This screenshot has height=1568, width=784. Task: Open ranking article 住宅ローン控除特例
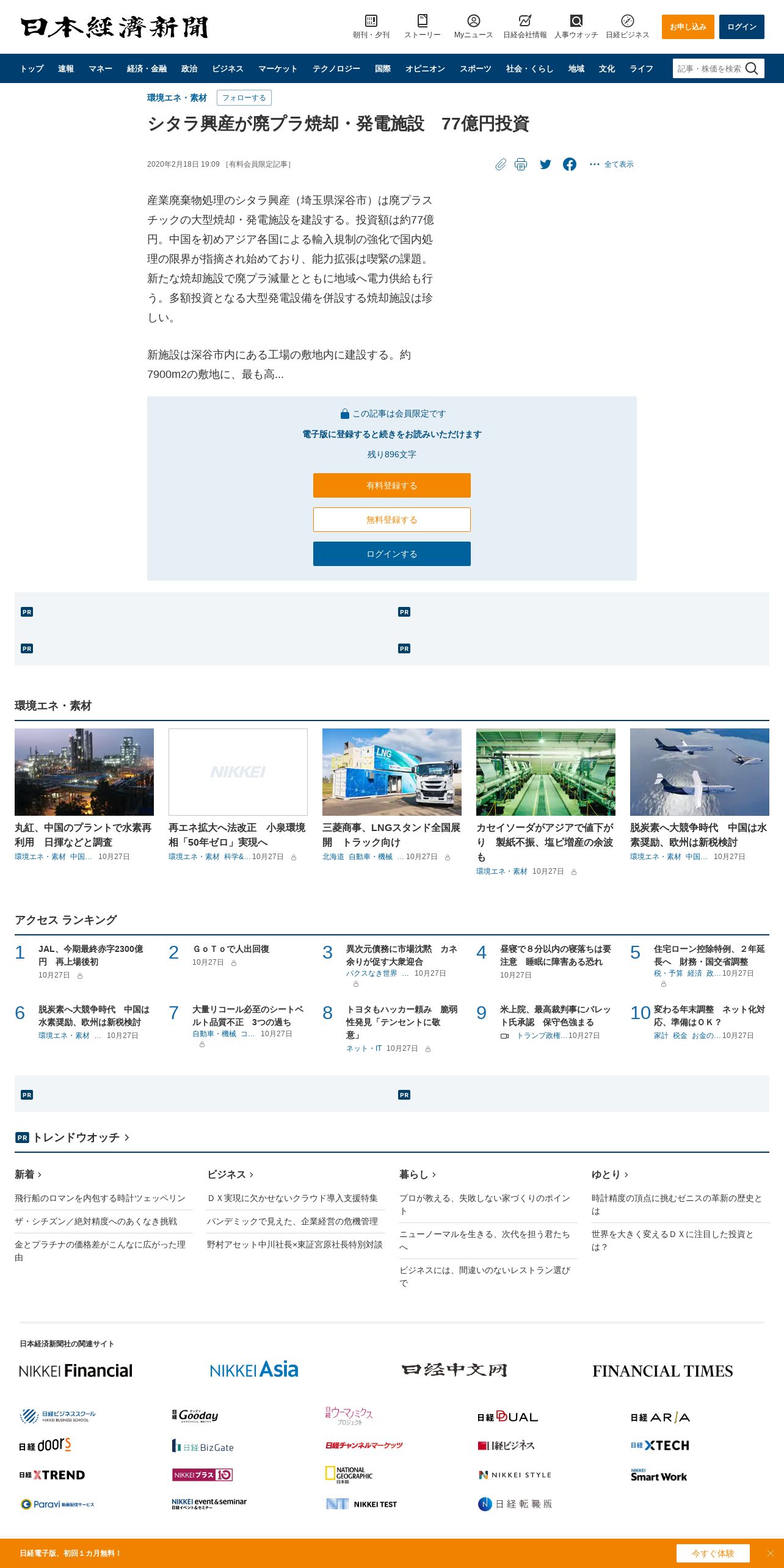(710, 955)
